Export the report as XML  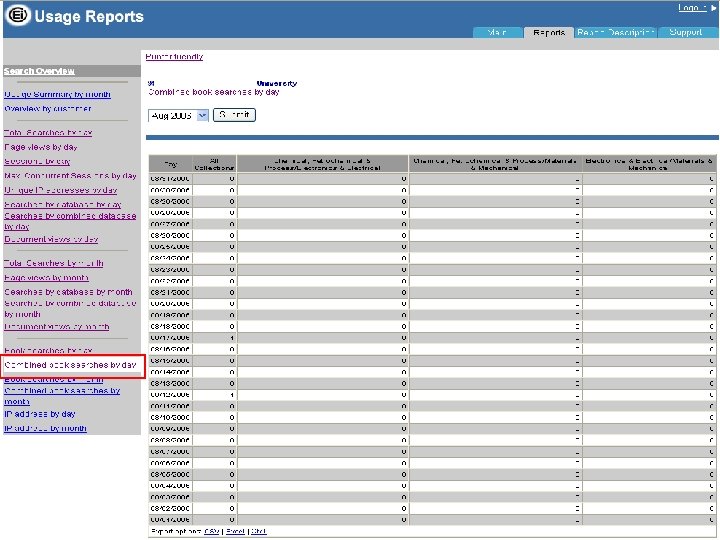[x=259, y=531]
